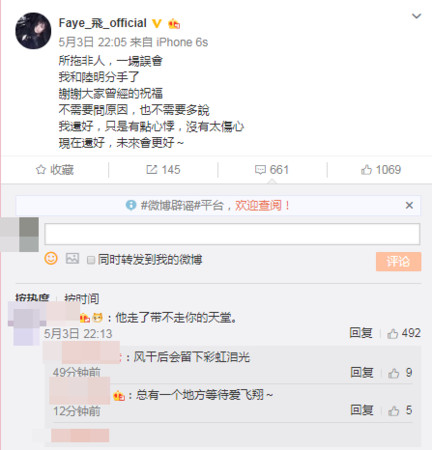Image resolution: width=432 pixels, height=450 pixels.
Task: Click the insert image icon
Action: click(x=72, y=258)
